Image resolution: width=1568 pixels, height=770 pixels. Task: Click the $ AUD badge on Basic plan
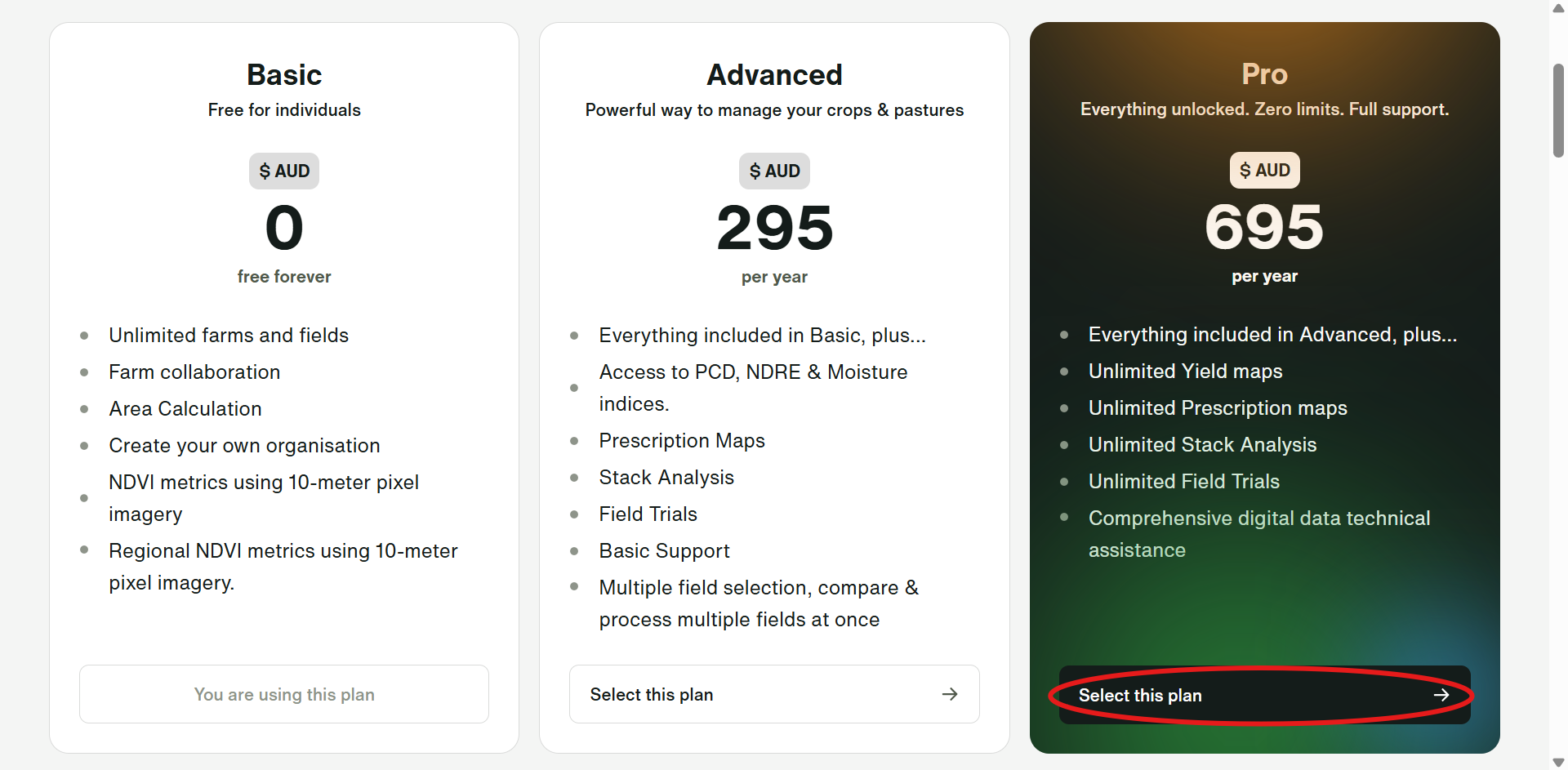[284, 171]
